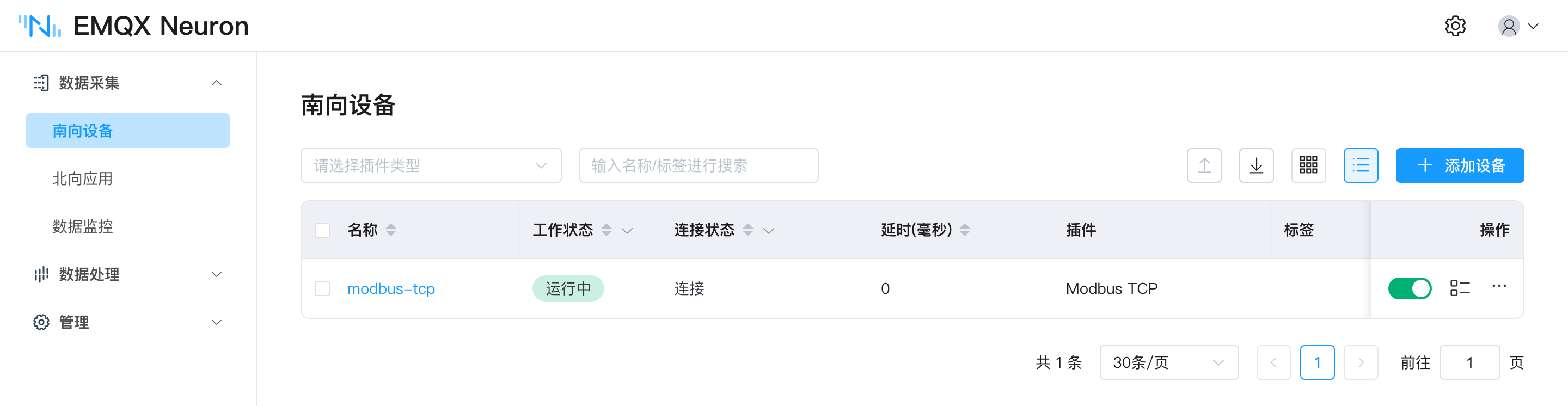Toggle the modbus-tcp device running switch
The height and width of the screenshot is (406, 1568).
pos(1410,288)
